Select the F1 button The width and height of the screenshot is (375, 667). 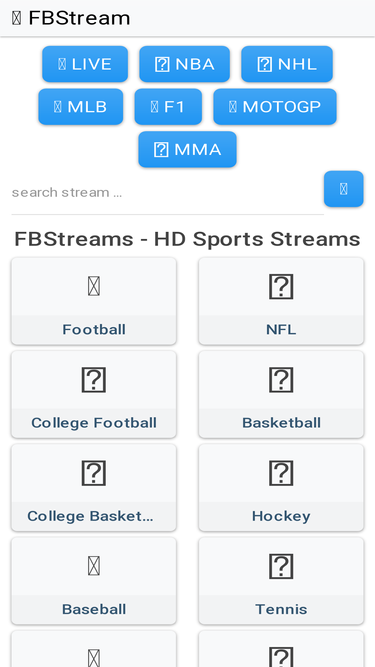[x=168, y=107]
